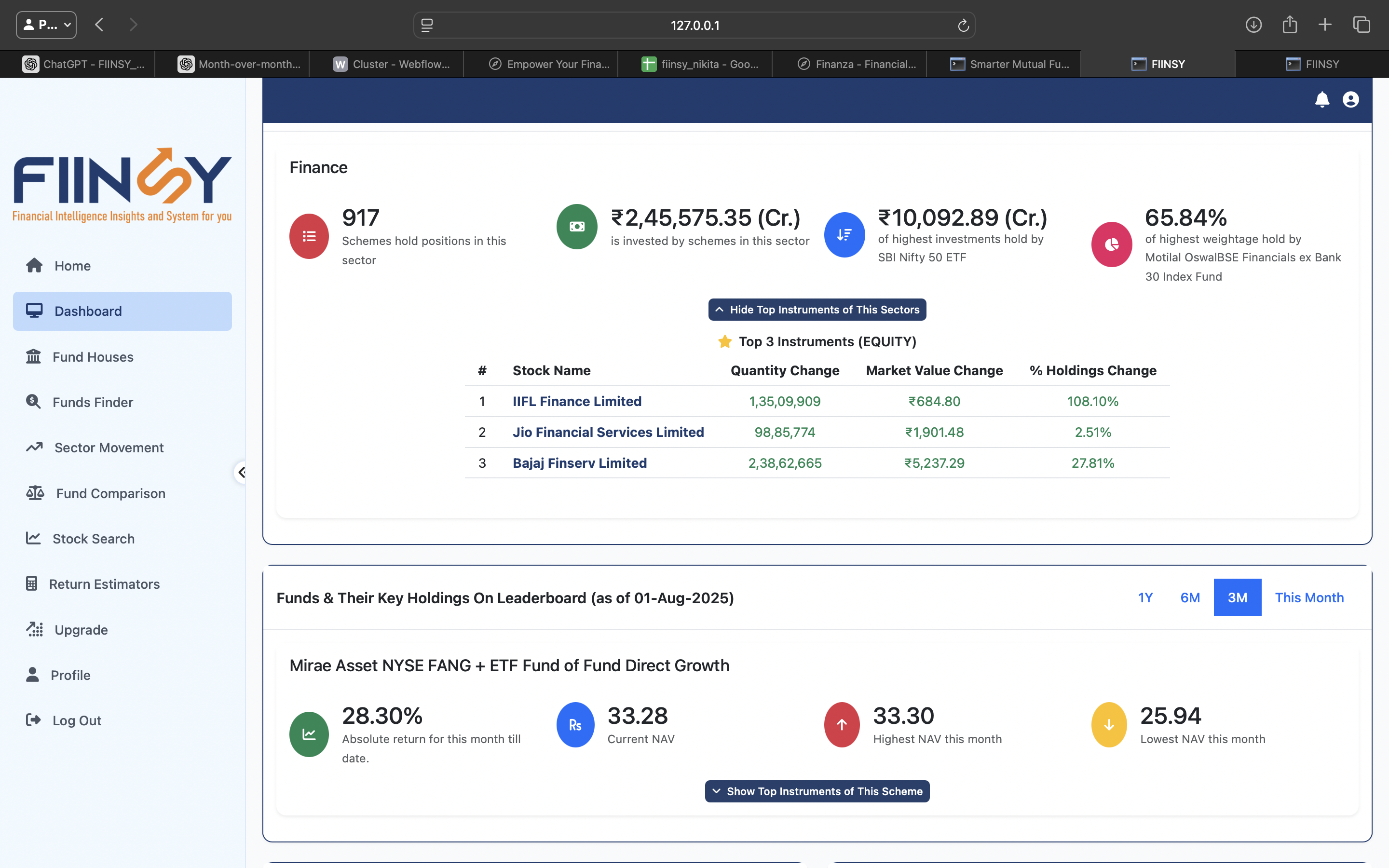
Task: Go back with the browser back arrow
Action: pyautogui.click(x=99, y=25)
